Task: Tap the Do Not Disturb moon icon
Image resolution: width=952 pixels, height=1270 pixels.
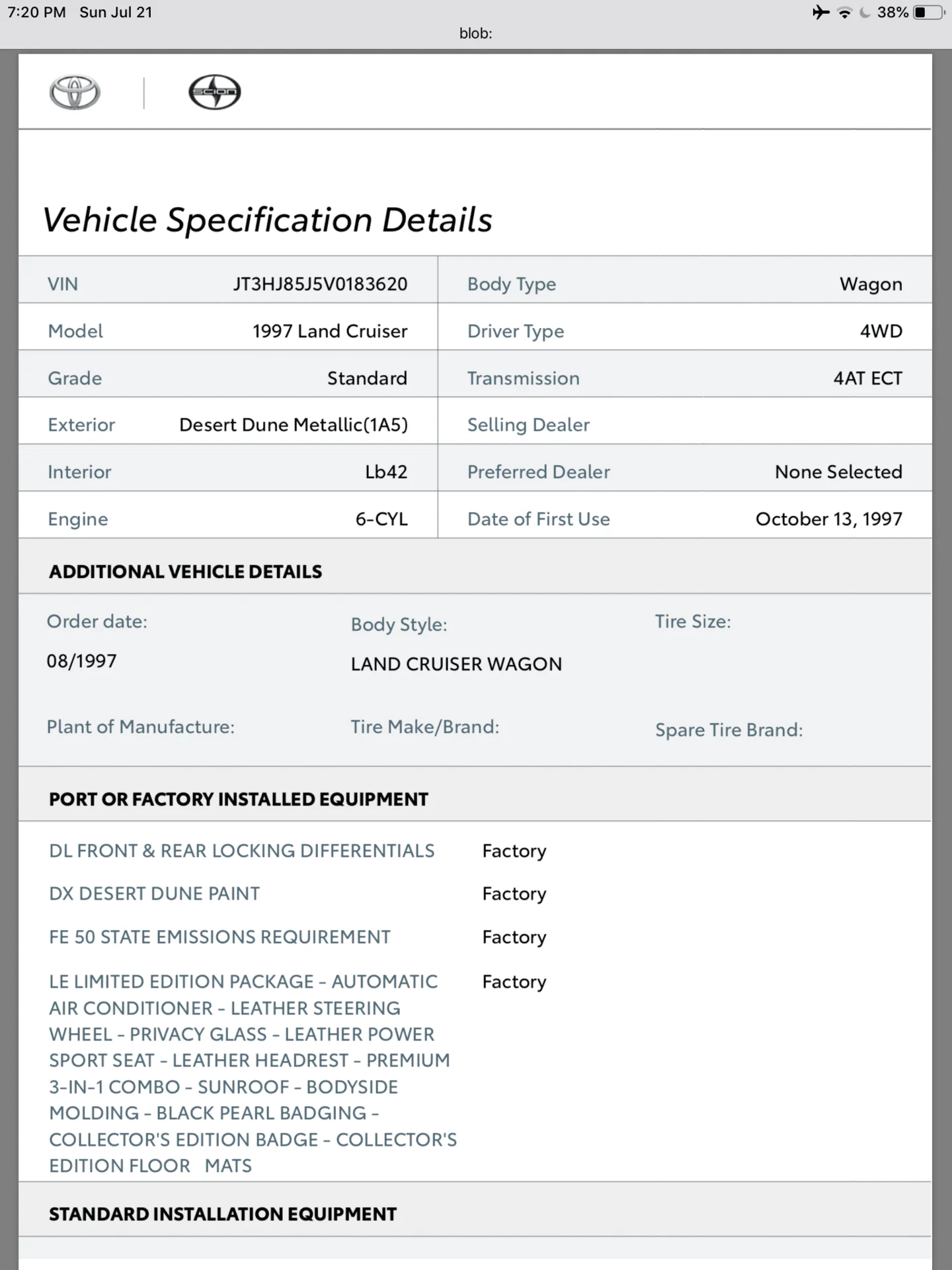Action: (x=865, y=13)
